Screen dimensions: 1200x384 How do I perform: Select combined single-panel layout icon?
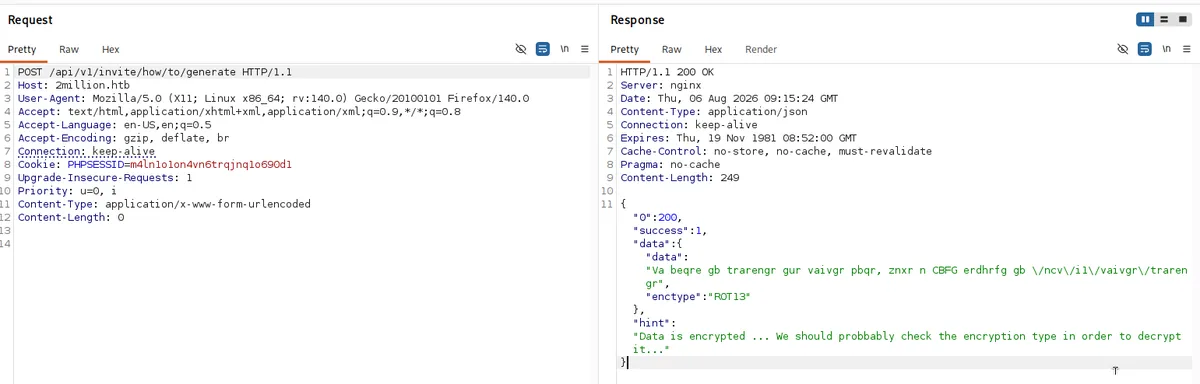1182,20
